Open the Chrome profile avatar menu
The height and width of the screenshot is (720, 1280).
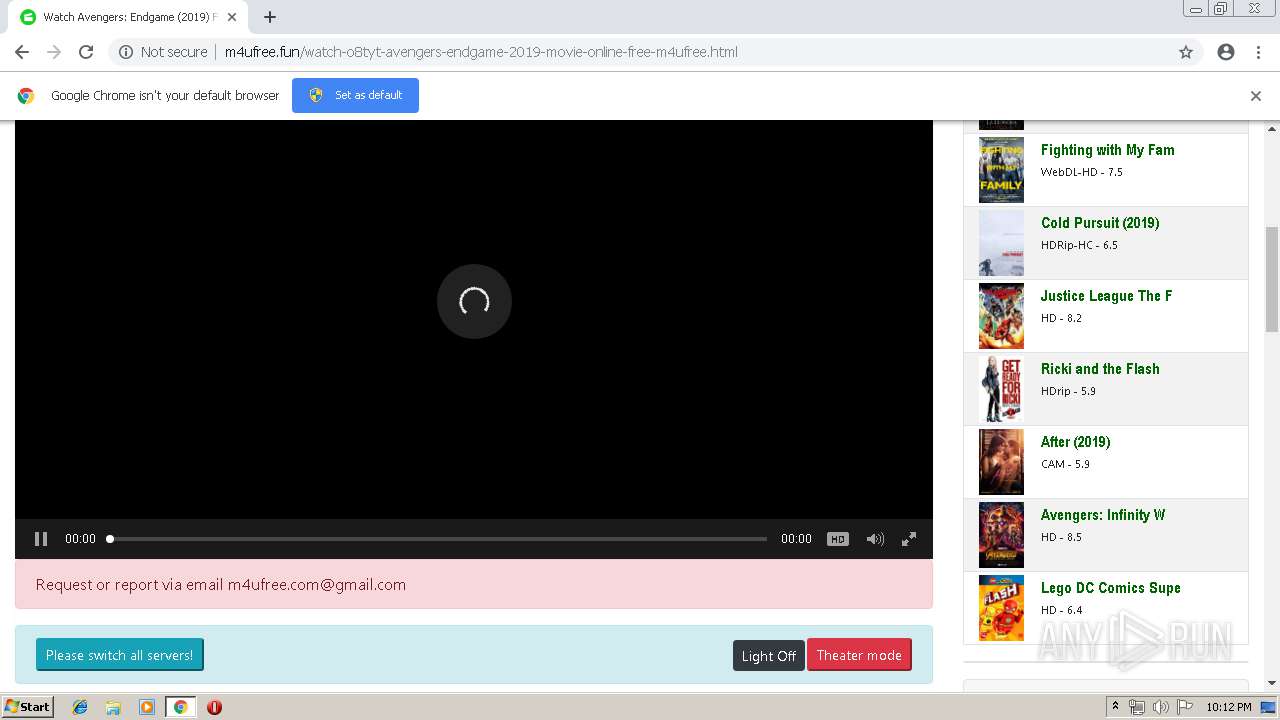pos(1226,52)
